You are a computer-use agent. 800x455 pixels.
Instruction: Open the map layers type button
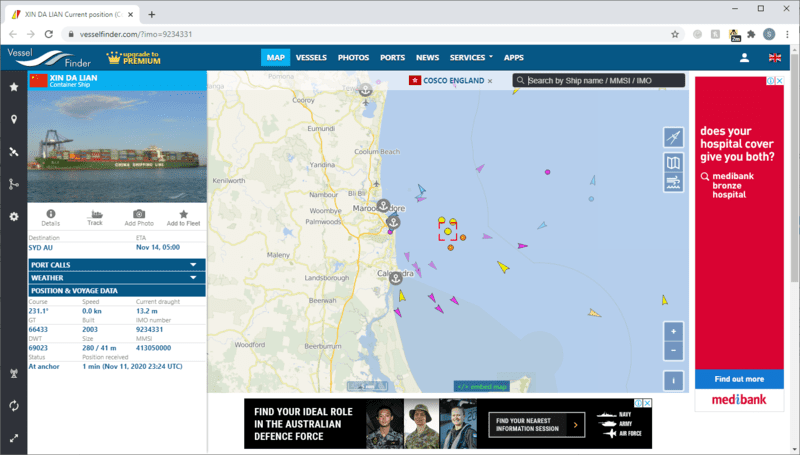[673, 163]
